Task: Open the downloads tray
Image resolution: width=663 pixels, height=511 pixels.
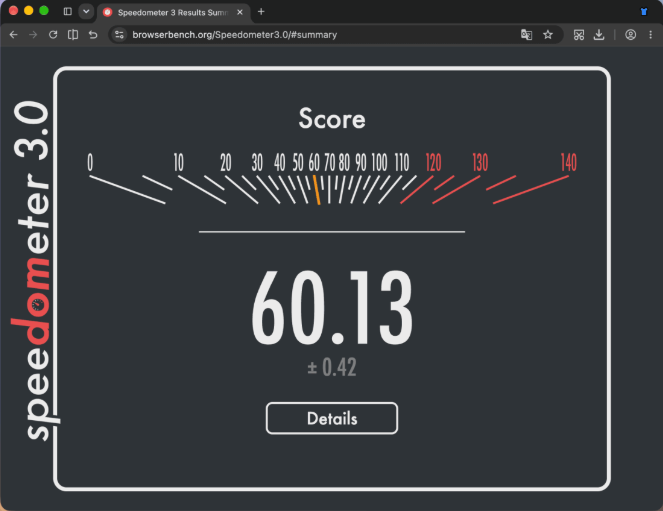Action: [x=599, y=35]
